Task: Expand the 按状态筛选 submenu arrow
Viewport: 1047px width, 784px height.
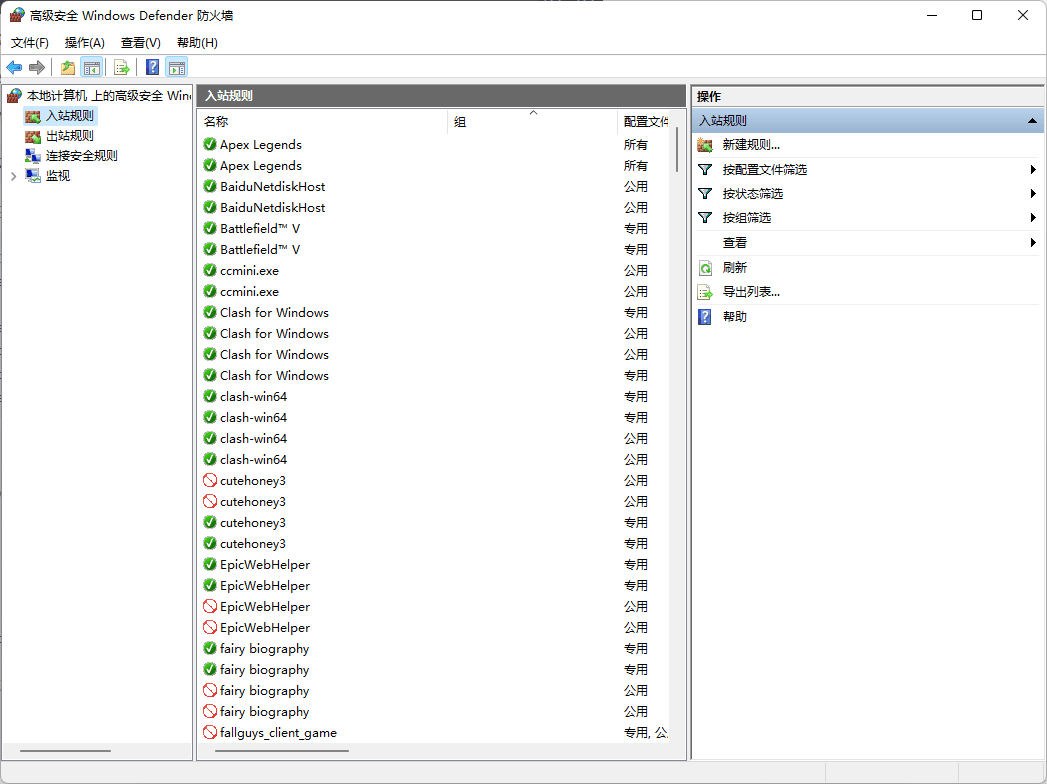Action: pyautogui.click(x=1033, y=194)
